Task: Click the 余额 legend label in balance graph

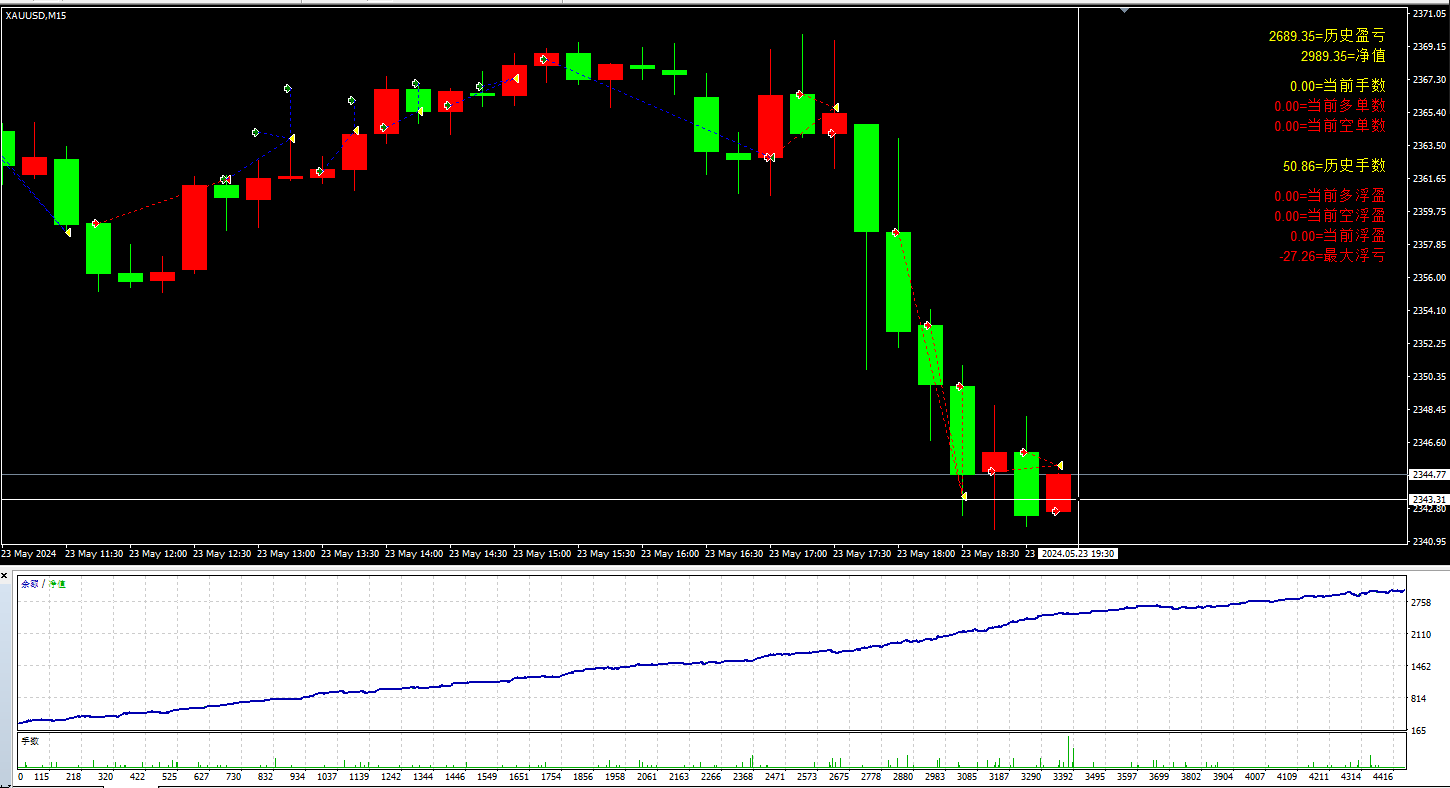Action: click(x=28, y=584)
